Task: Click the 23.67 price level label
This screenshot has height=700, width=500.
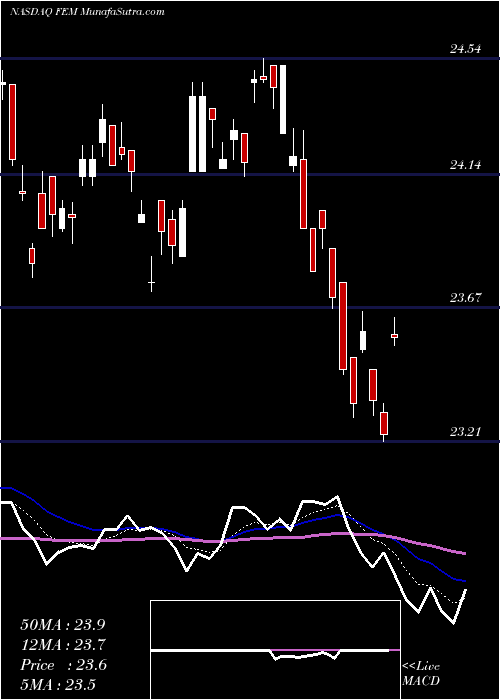Action: 466,298
